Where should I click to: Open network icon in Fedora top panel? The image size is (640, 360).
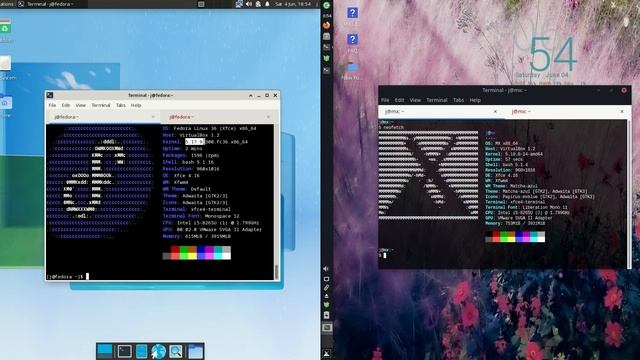239,4
